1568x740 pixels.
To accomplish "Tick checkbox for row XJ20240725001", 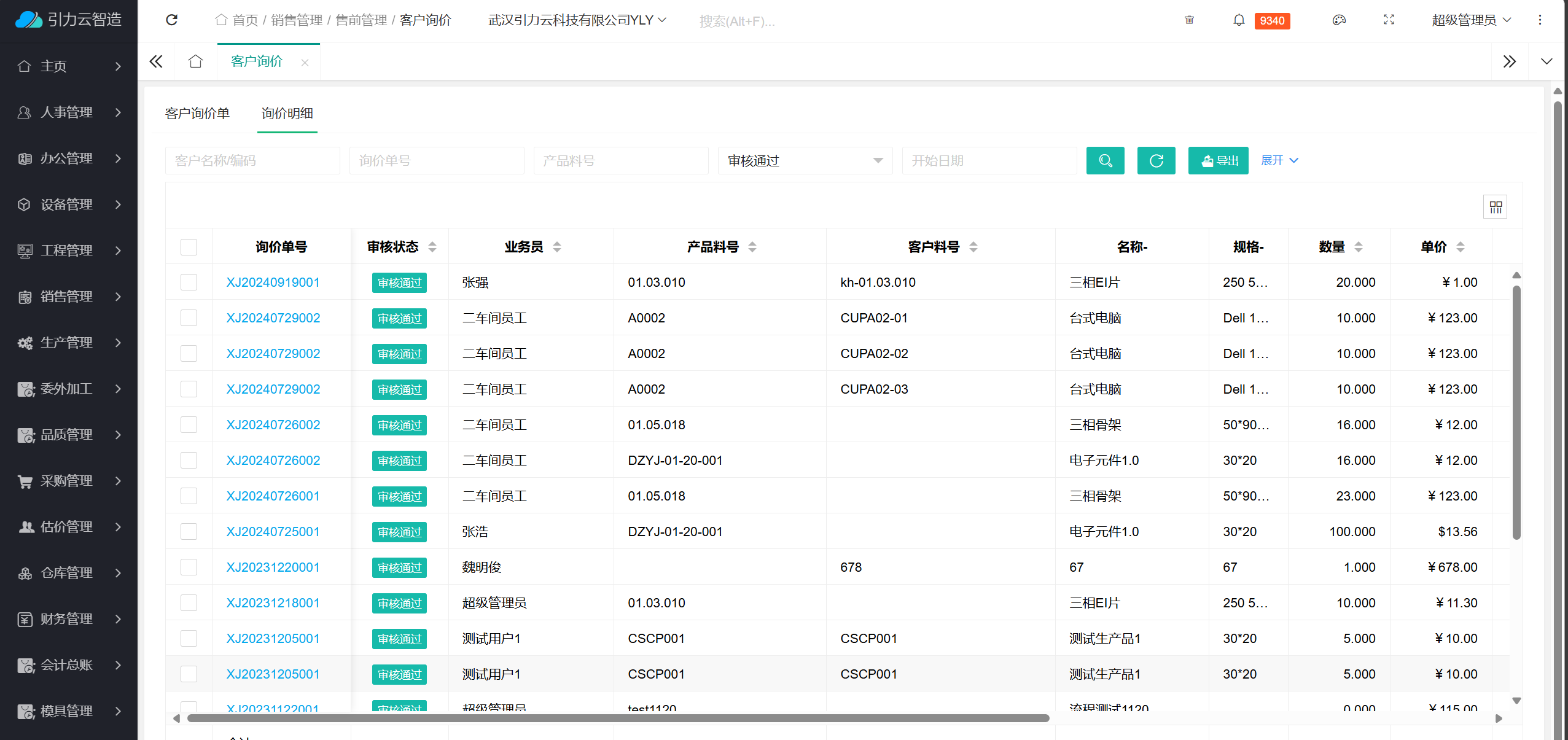I will tap(189, 532).
